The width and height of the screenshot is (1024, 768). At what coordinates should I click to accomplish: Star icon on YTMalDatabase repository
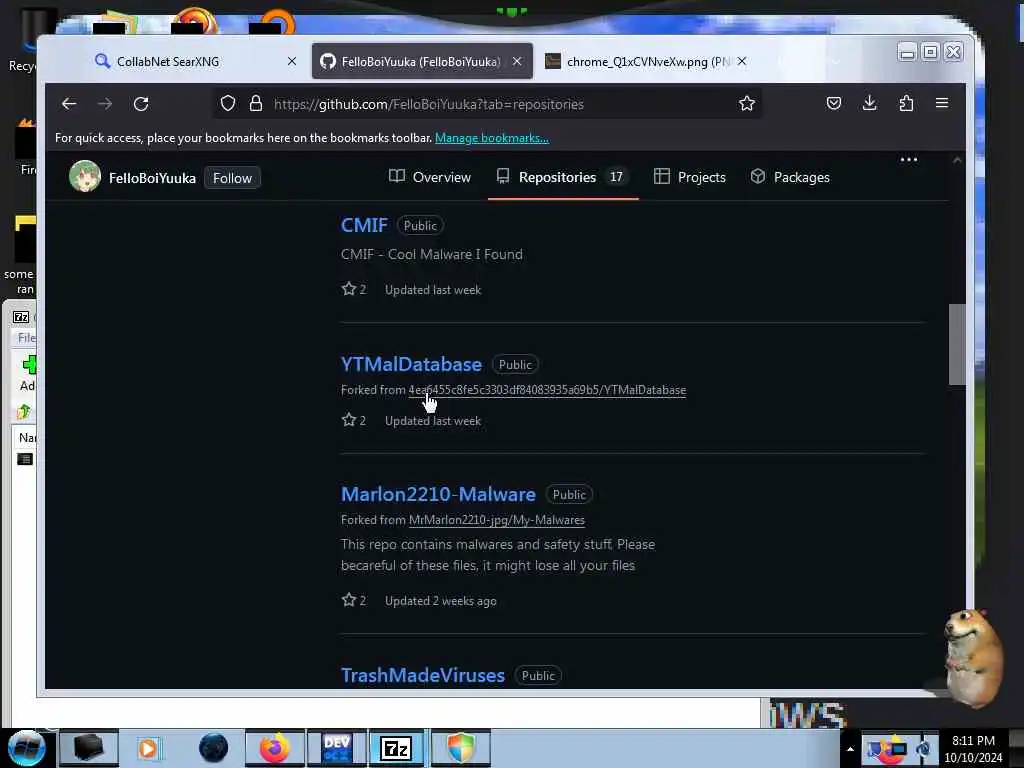tap(349, 420)
